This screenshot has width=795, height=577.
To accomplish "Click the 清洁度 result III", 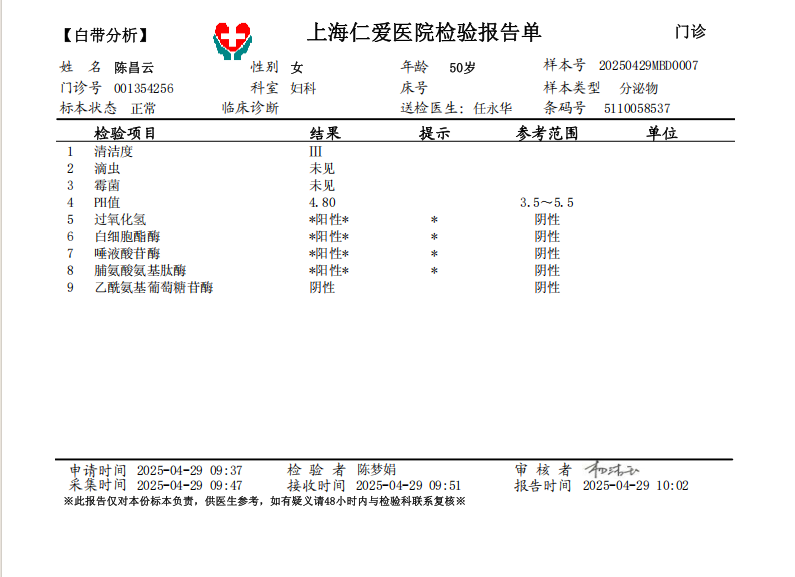I will (x=315, y=151).
